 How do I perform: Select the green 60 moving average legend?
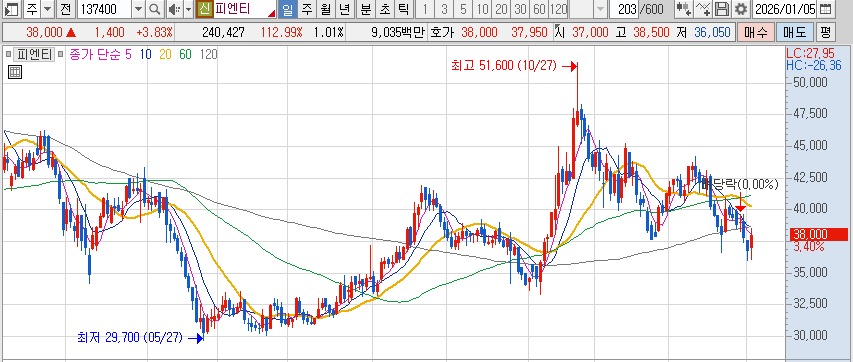pos(186,54)
